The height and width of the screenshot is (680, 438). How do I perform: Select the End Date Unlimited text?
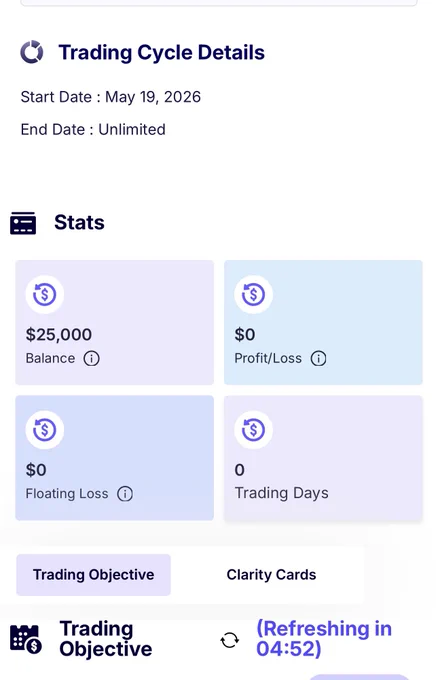click(x=93, y=129)
